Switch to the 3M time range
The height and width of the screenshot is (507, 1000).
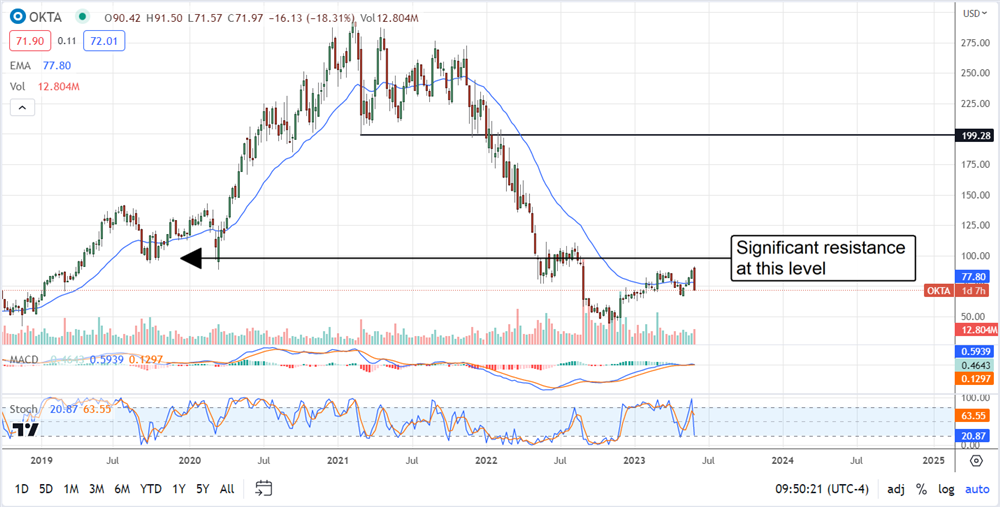tap(96, 489)
